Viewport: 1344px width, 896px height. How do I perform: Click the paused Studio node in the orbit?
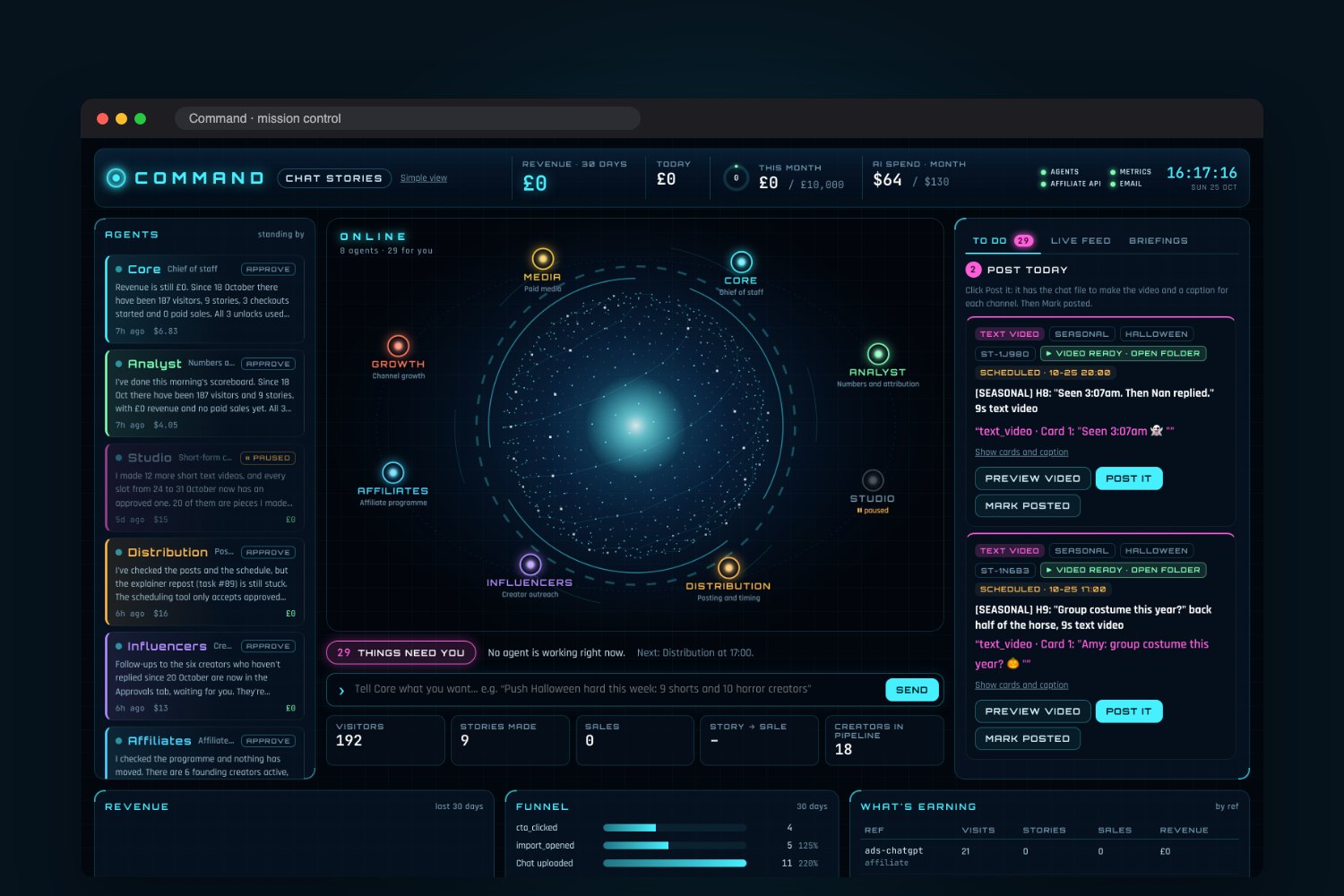click(x=873, y=480)
